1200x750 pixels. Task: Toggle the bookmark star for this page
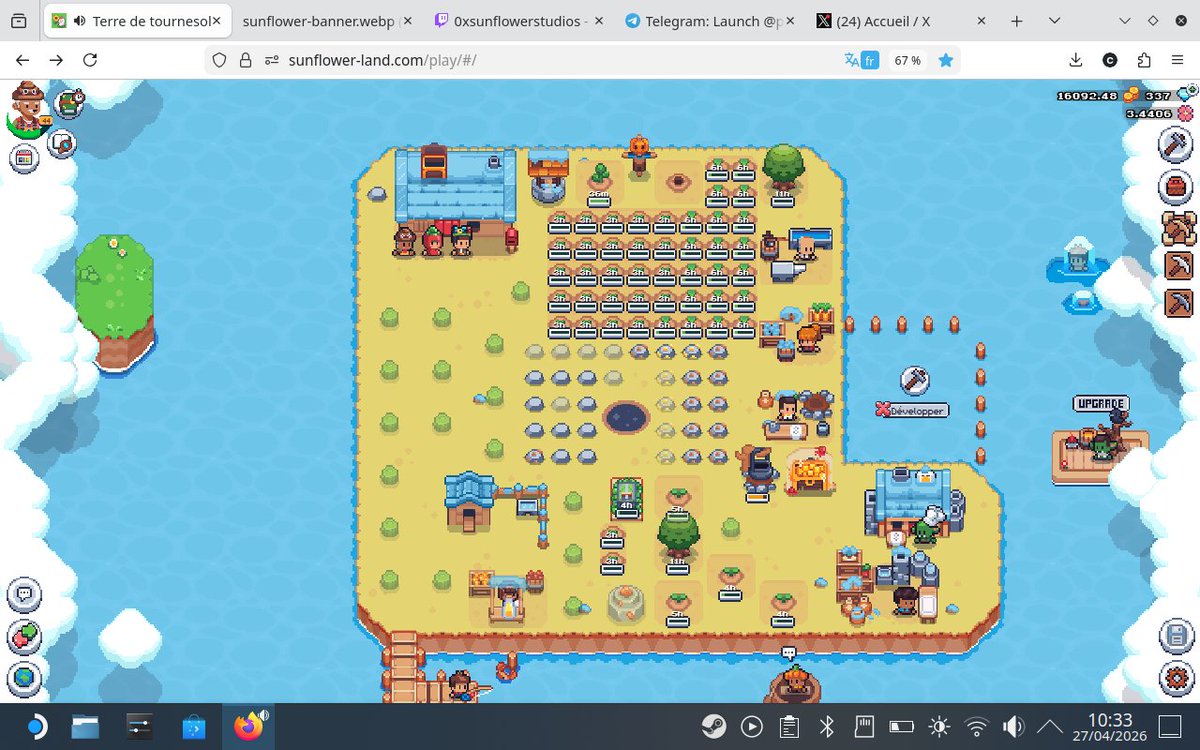945,60
